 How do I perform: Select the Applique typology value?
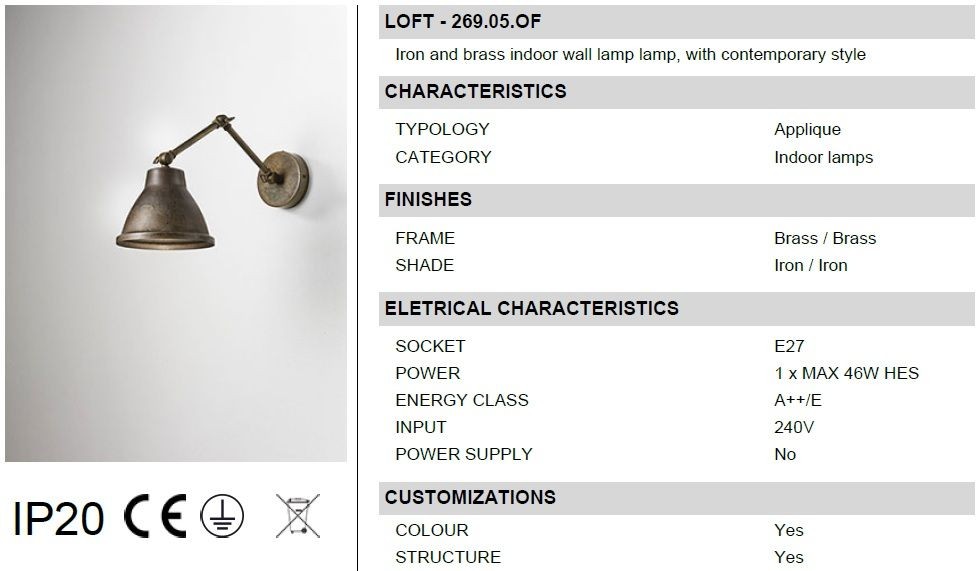(x=808, y=130)
